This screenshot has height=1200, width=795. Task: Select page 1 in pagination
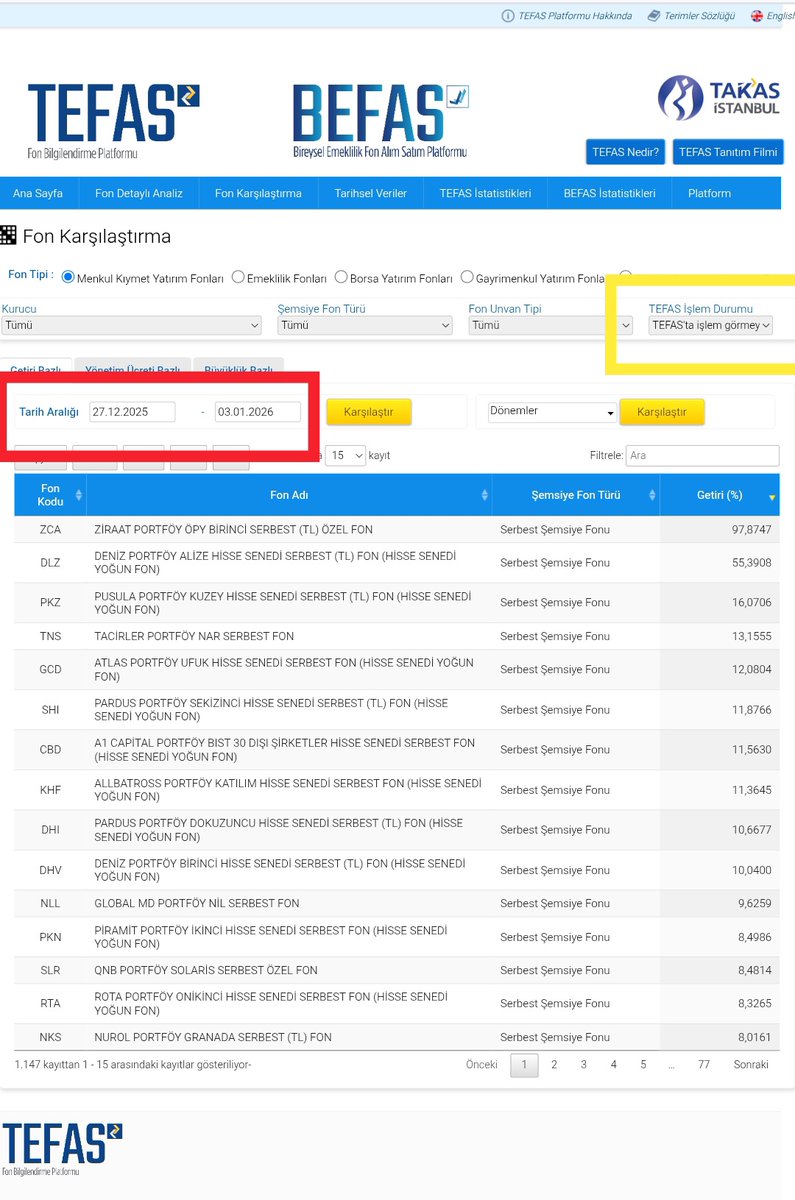[524, 1064]
